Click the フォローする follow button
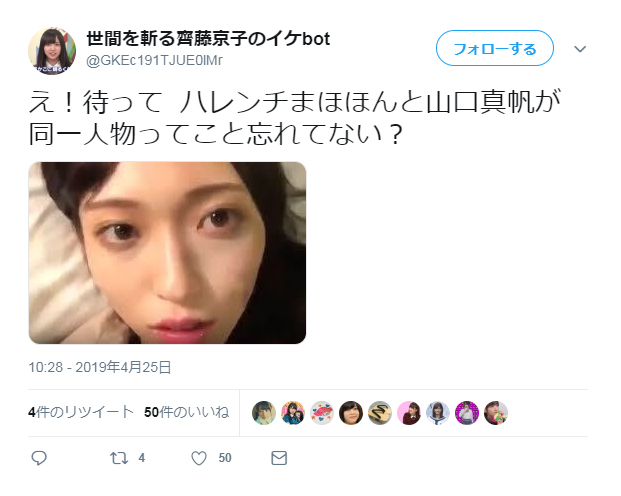Viewport: 621px width, 496px height. click(495, 48)
